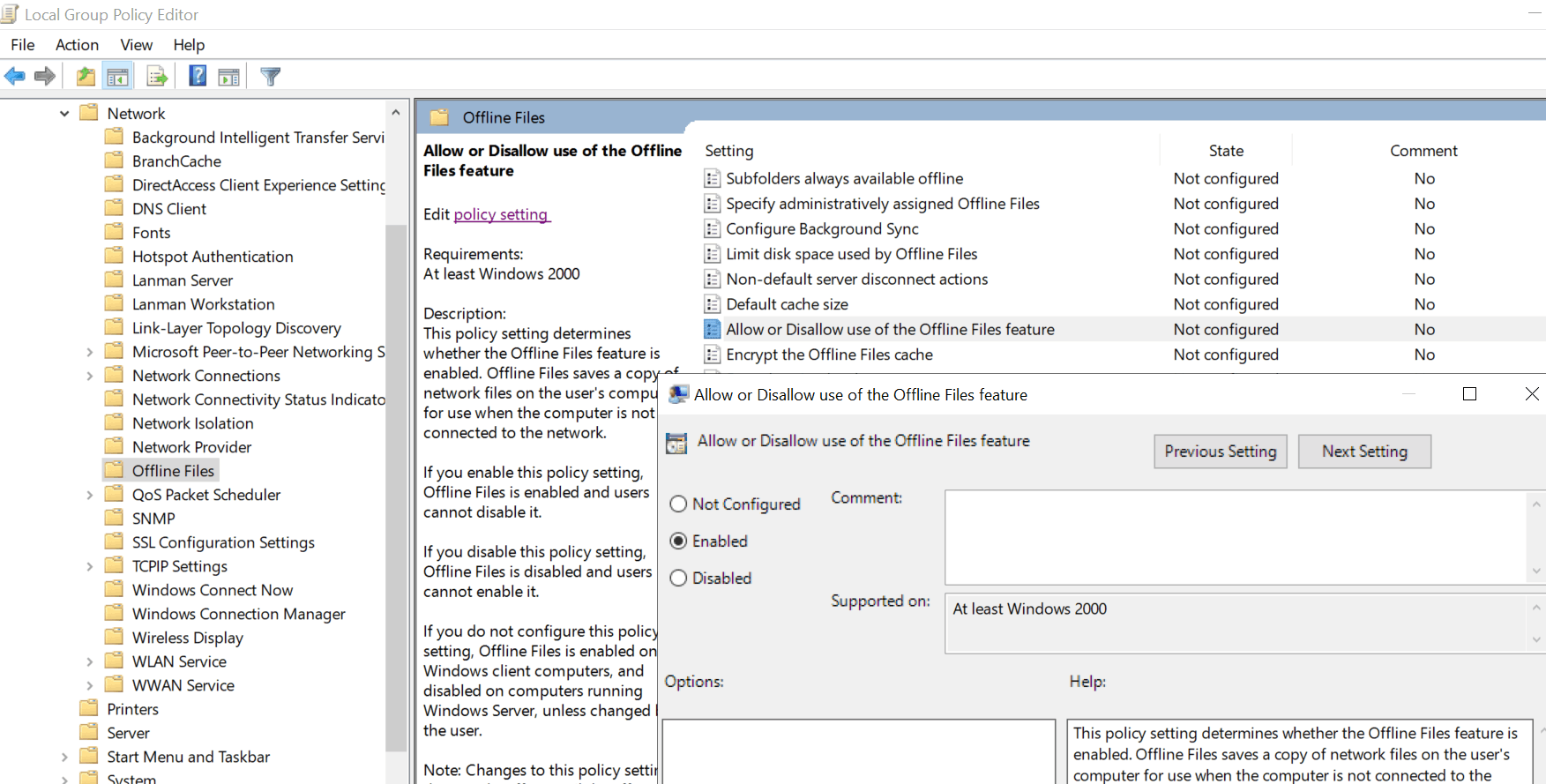This screenshot has width=1546, height=784.
Task: Open the Help menu
Action: [x=189, y=45]
